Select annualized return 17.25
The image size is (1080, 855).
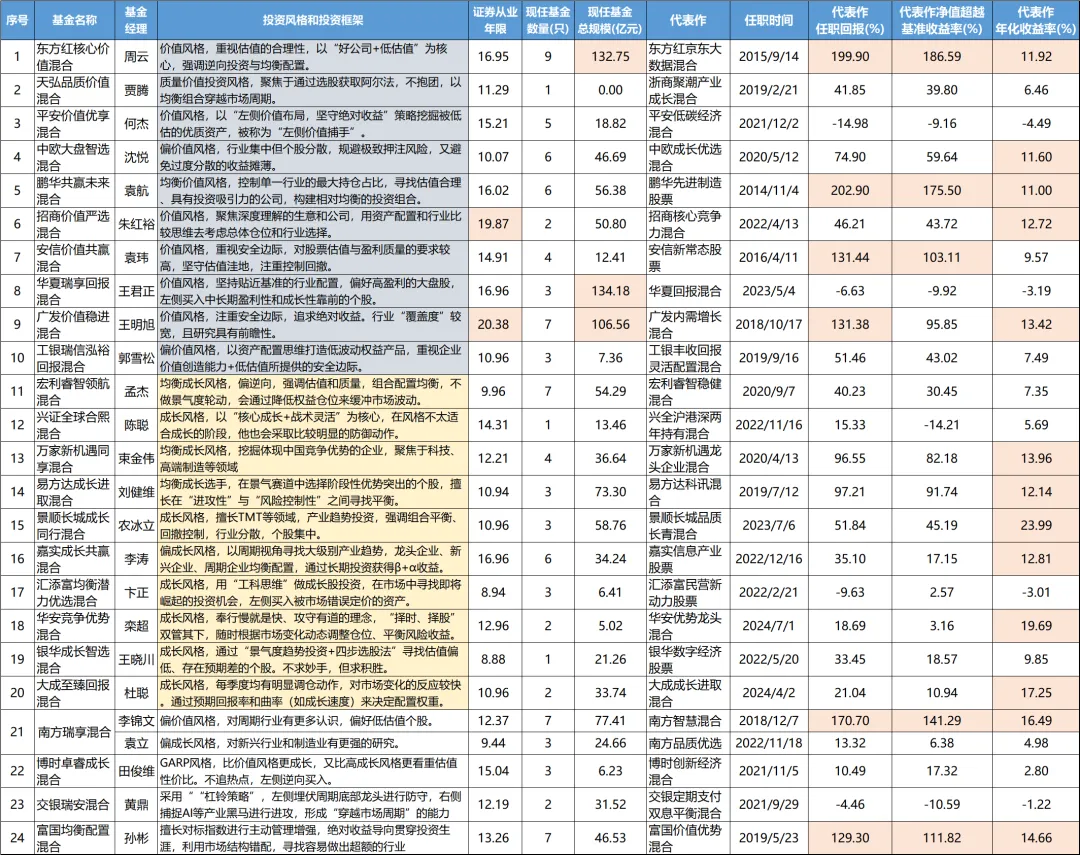[x=1036, y=692]
